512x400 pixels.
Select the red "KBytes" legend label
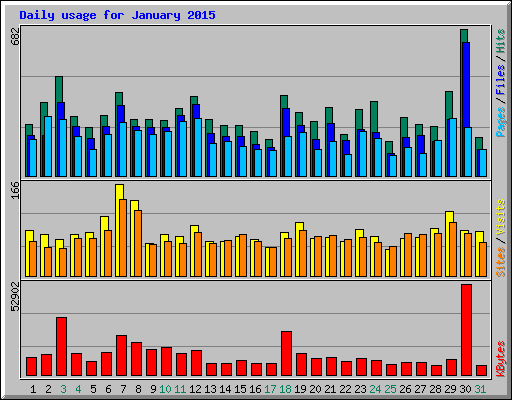[501, 359]
